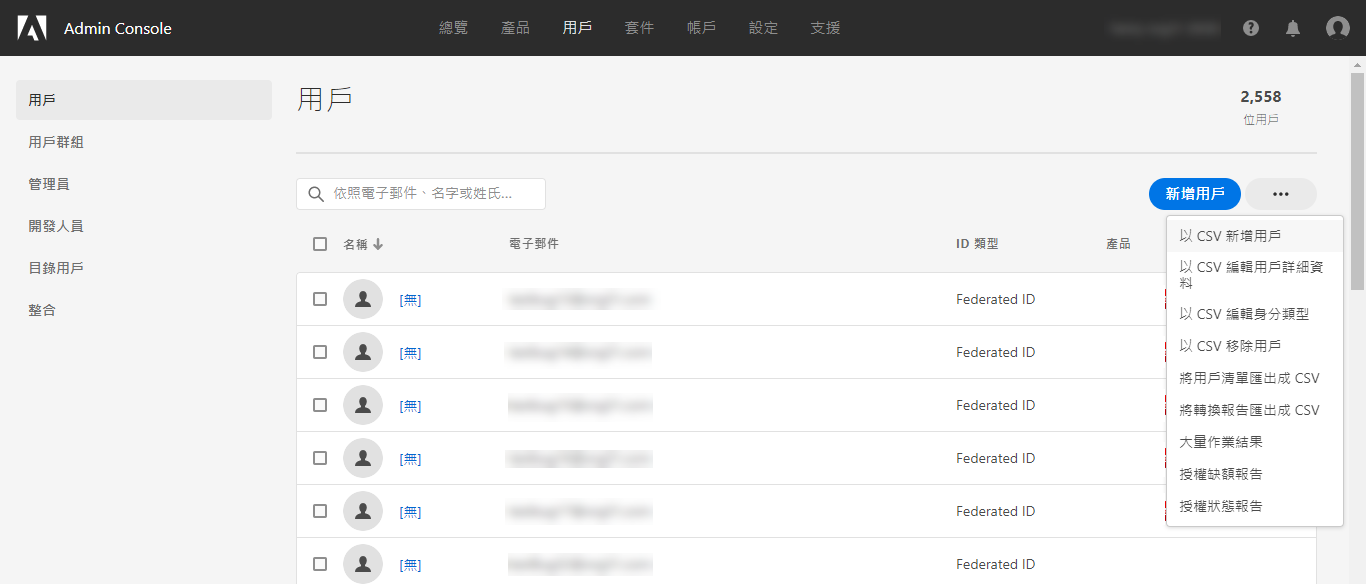Check the first user's row checkbox
The image size is (1366, 584).
pos(320,298)
